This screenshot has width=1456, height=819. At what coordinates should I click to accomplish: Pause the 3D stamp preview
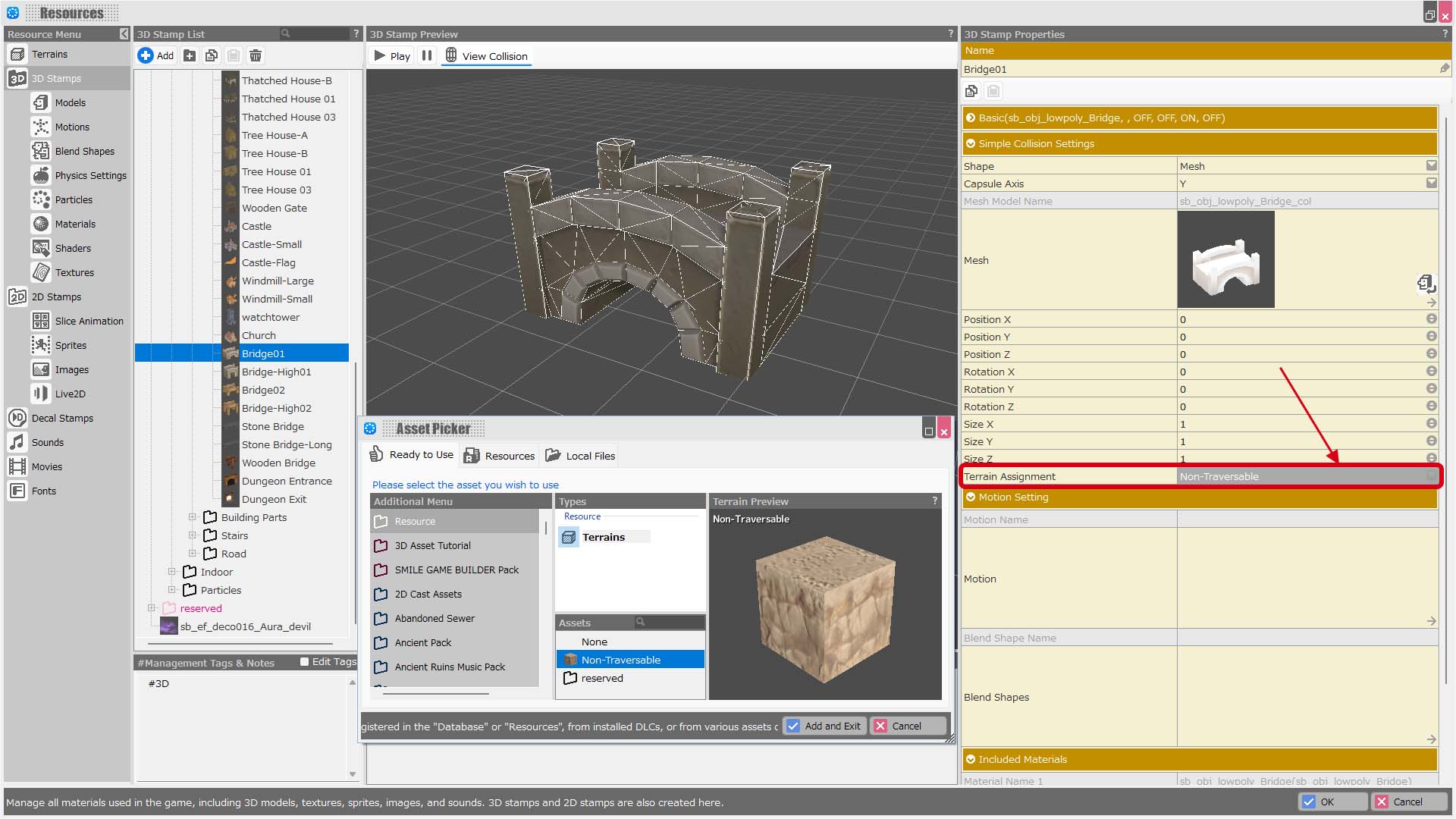(427, 55)
